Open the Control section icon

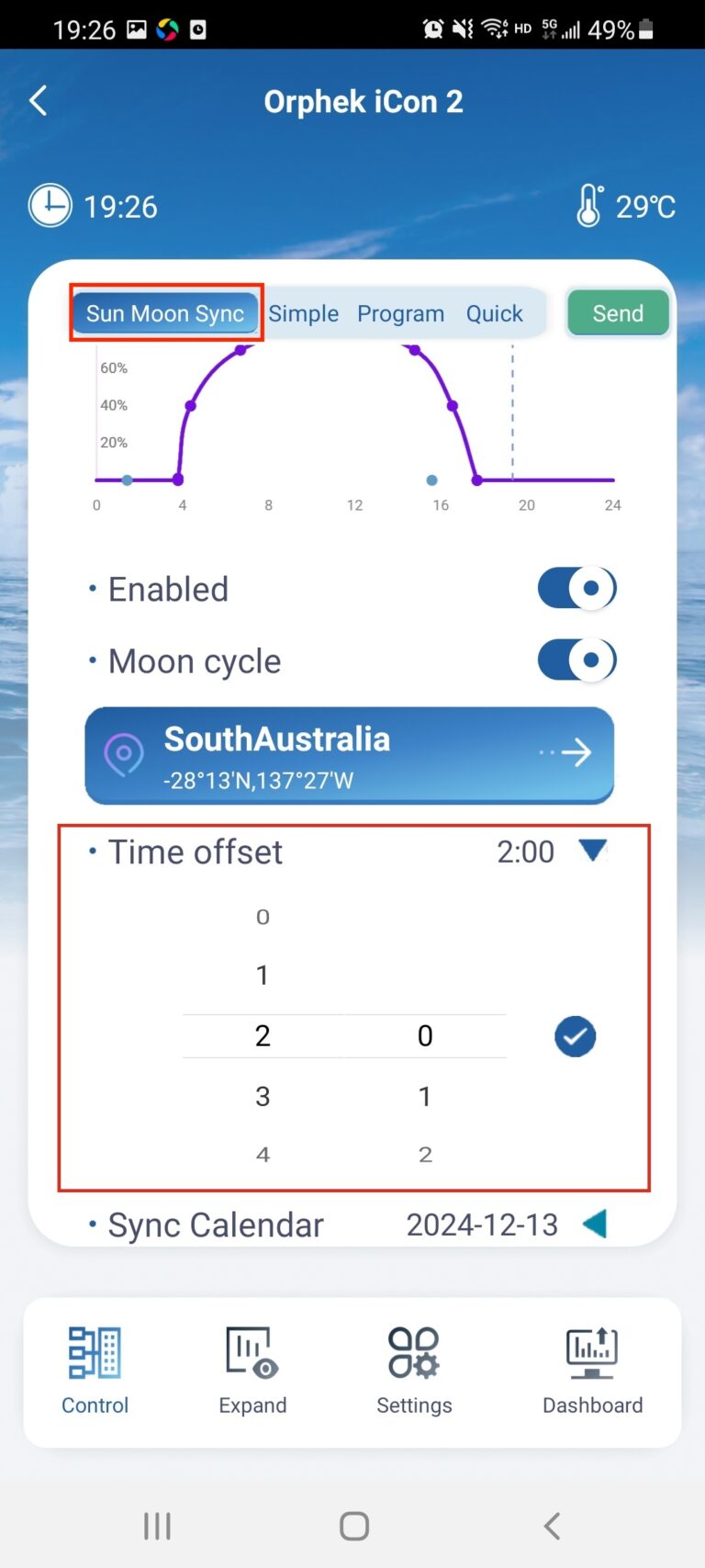click(x=95, y=1353)
